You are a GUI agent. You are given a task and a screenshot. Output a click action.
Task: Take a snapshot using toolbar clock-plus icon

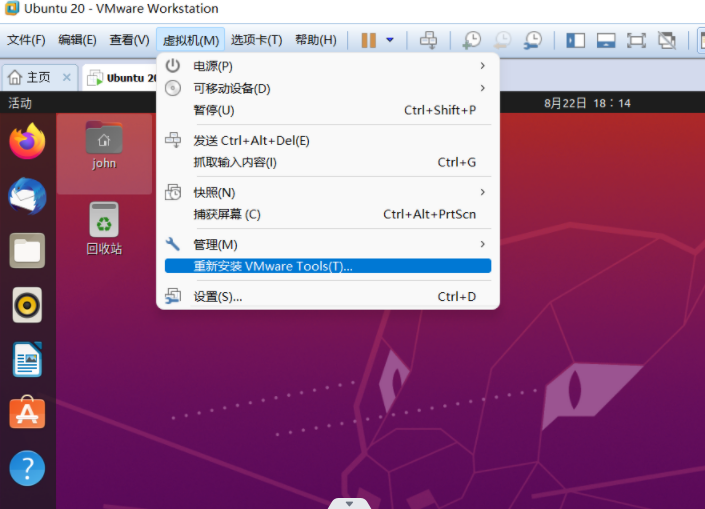[x=472, y=40]
